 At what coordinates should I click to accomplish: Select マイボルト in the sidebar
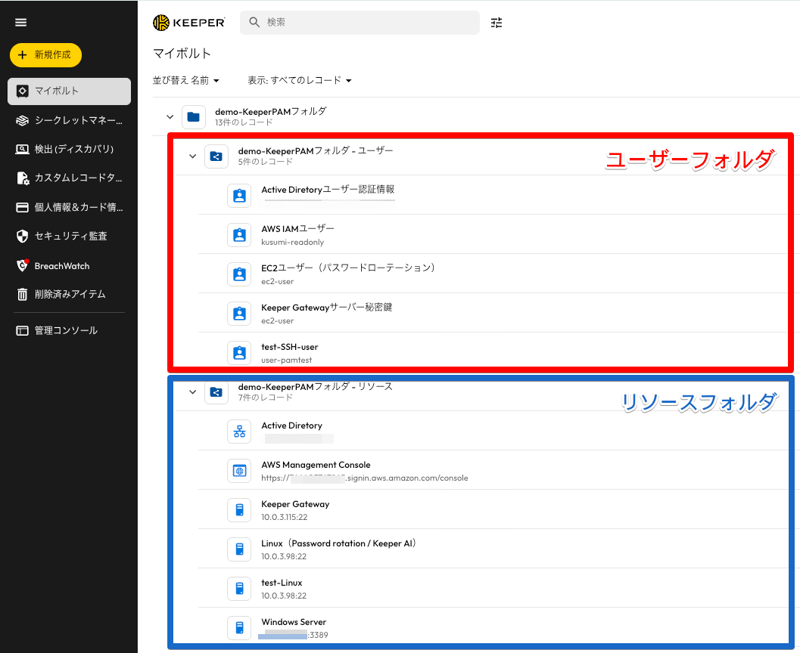(69, 91)
